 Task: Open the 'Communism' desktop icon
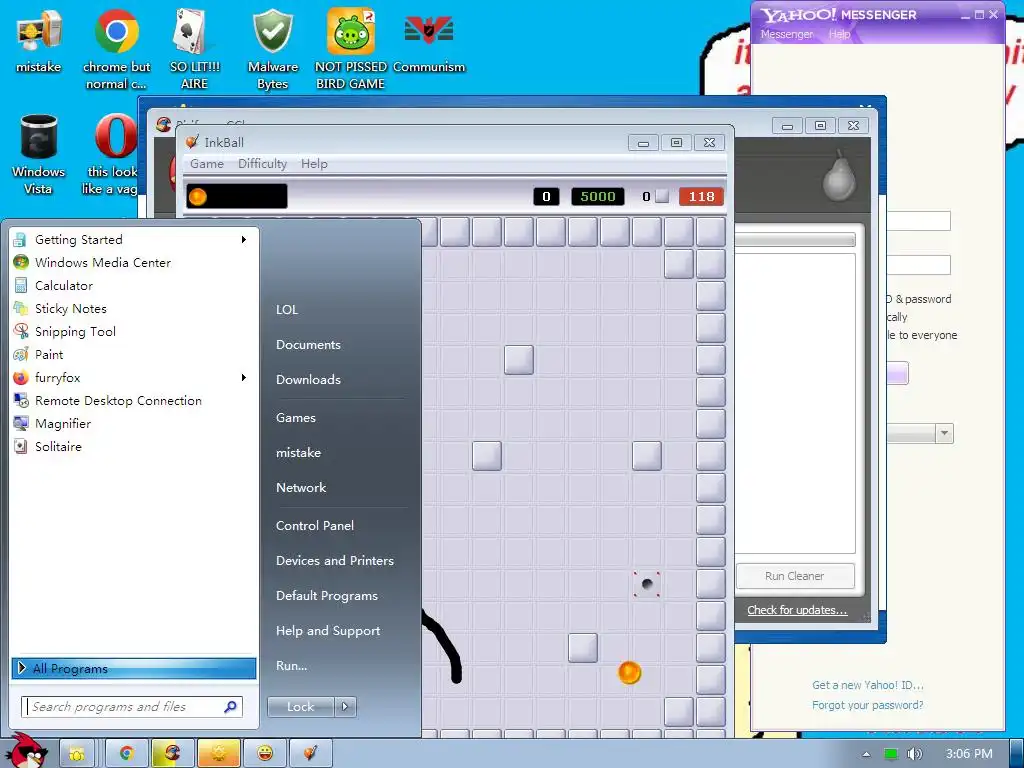click(428, 41)
